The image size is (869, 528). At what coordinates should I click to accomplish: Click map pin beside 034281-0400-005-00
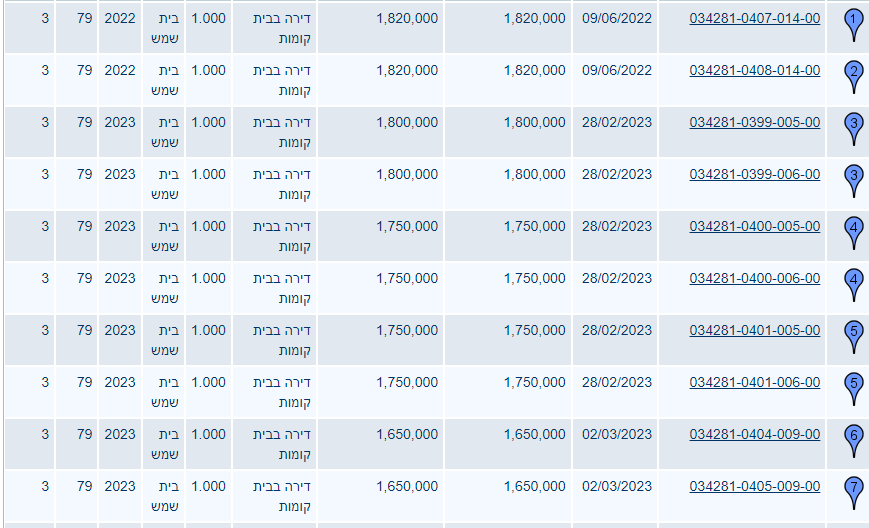(x=853, y=230)
